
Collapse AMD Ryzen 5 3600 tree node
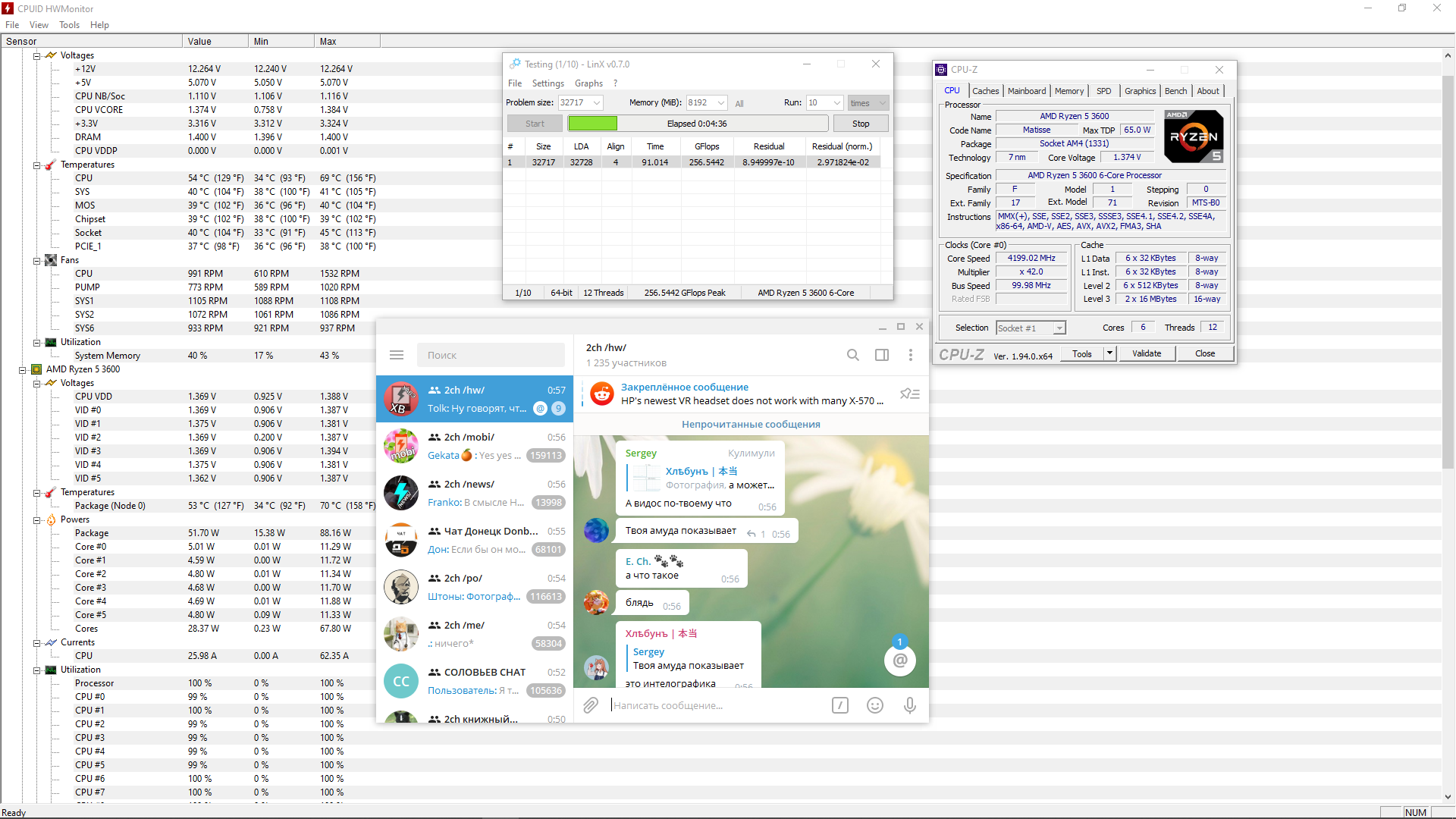[x=22, y=369]
